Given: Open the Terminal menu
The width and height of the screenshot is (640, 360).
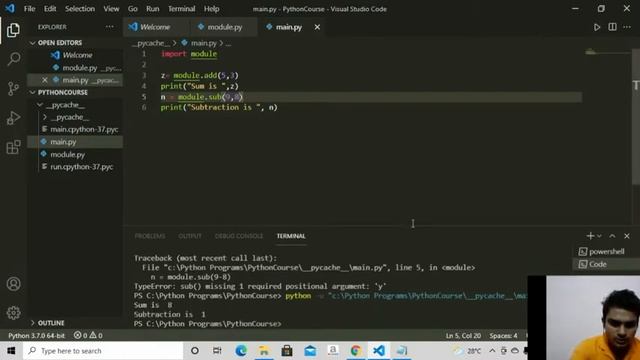Looking at the screenshot, I should [x=182, y=9].
